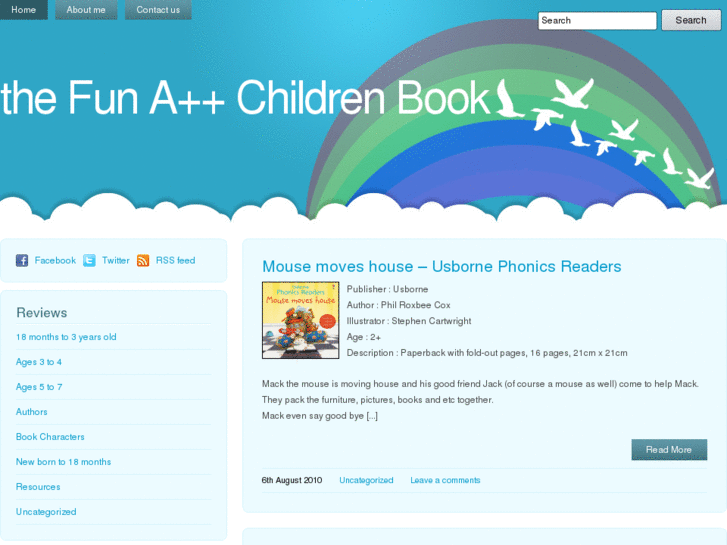Screen dimensions: 727x545
Task: Open the Resources category link
Action: (x=38, y=487)
